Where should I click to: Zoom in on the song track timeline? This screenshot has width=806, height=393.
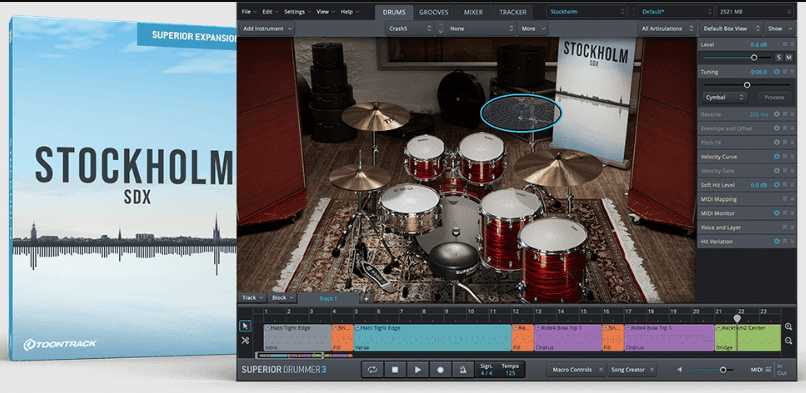[x=788, y=327]
